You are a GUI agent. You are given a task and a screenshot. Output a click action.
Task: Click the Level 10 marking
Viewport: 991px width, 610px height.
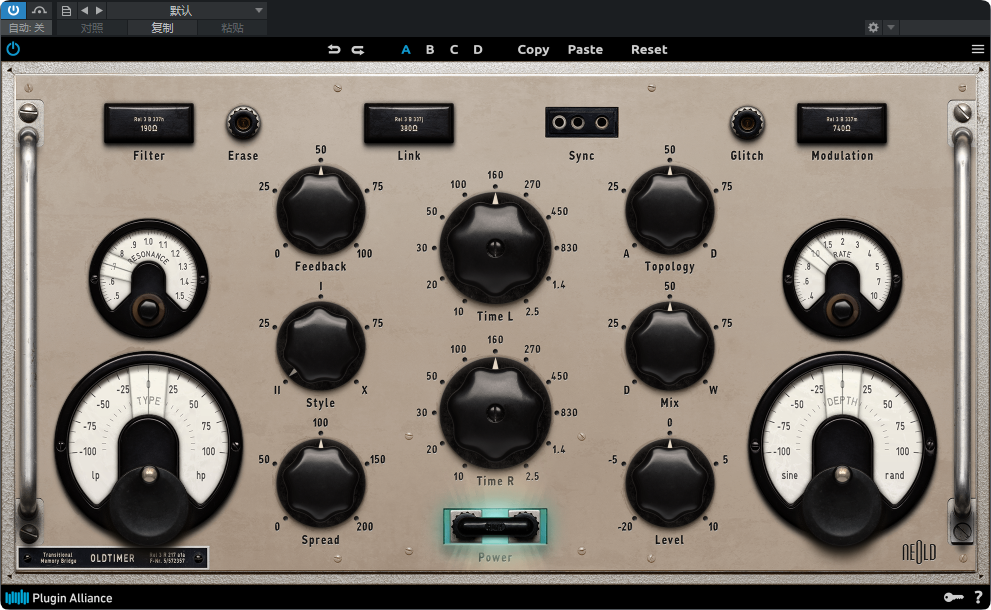coord(713,526)
